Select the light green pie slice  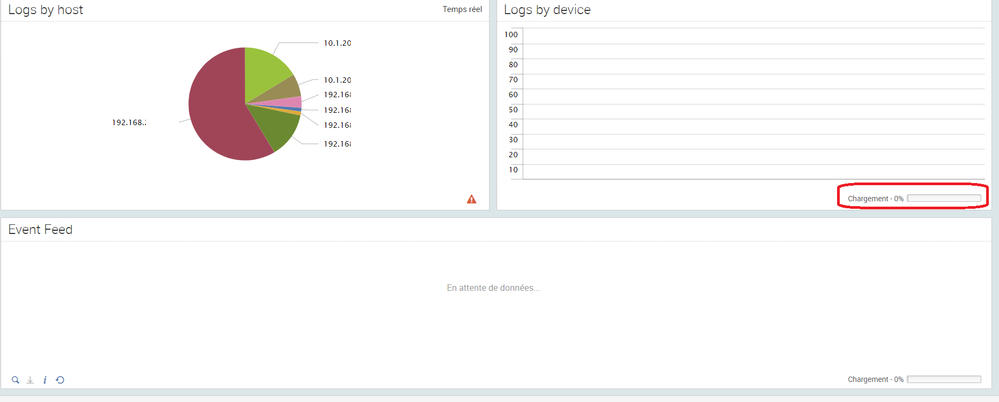(x=265, y=70)
